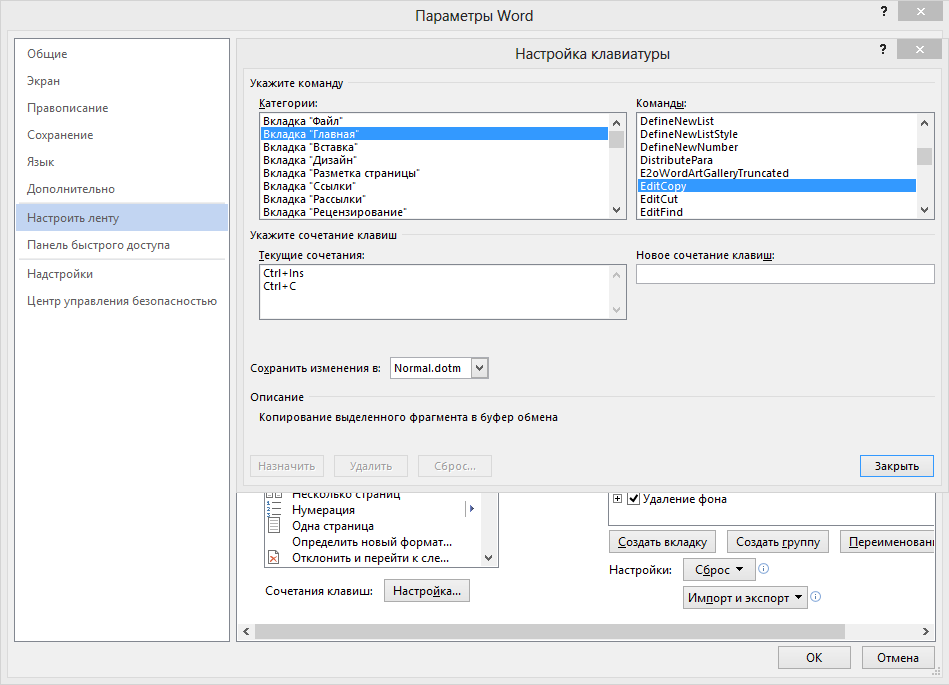Screen dimensions: 949x685
Task: Select Вкладка "Дизайн" category
Action: (x=434, y=160)
